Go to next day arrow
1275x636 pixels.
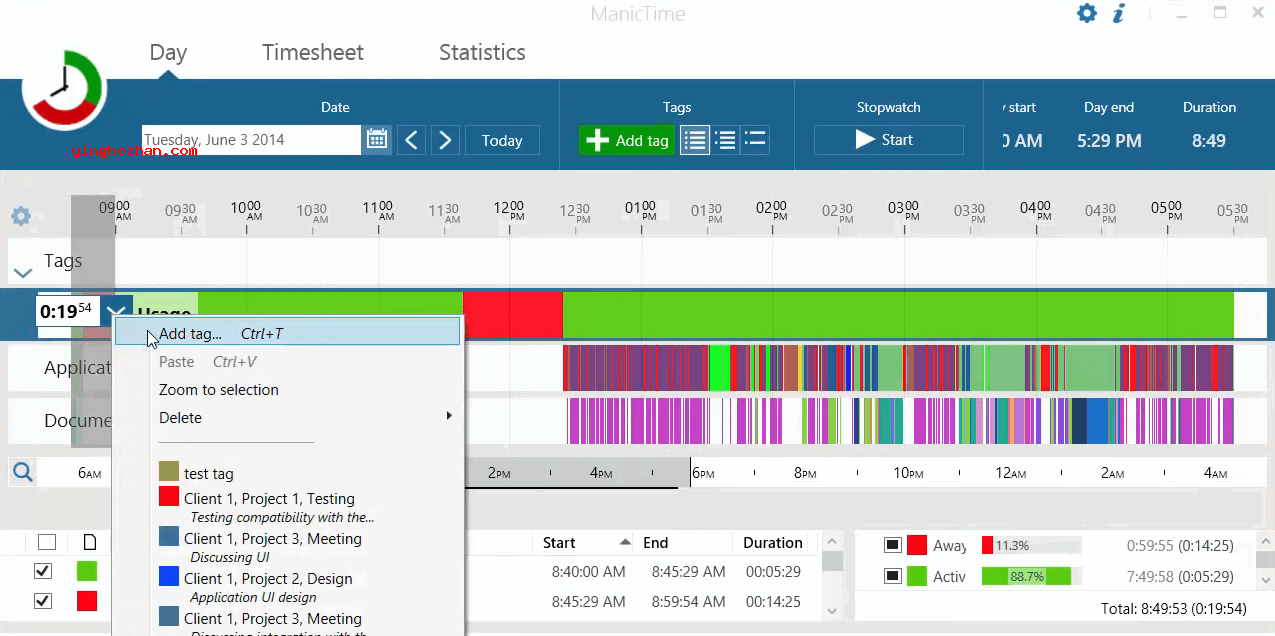click(x=446, y=140)
